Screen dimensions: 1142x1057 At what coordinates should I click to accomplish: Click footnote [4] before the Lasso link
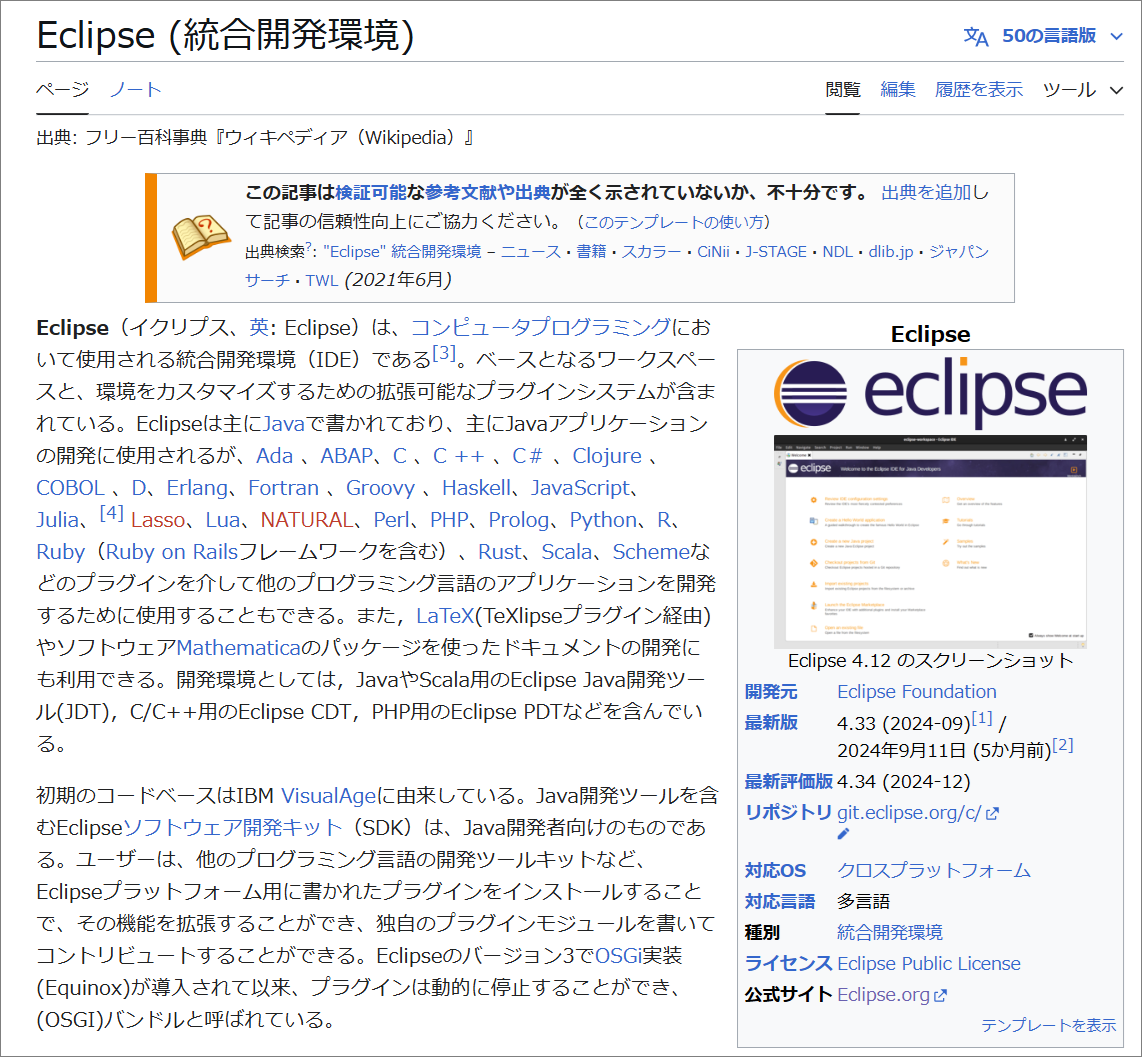tap(110, 512)
